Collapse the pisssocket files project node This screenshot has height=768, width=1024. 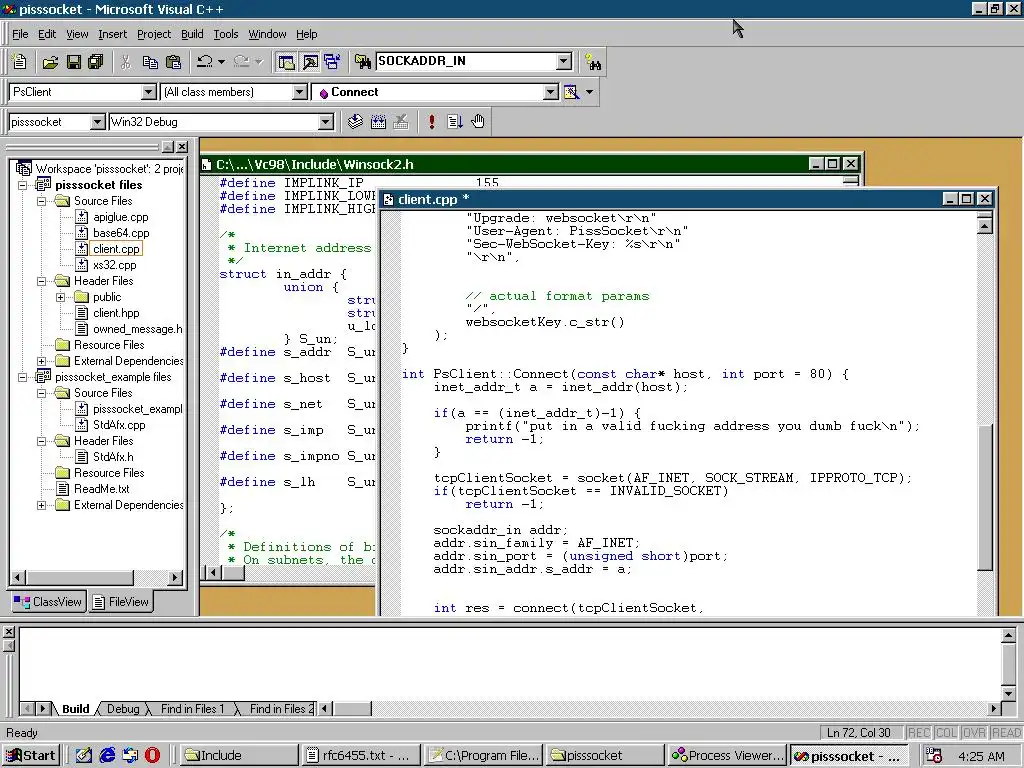point(22,185)
